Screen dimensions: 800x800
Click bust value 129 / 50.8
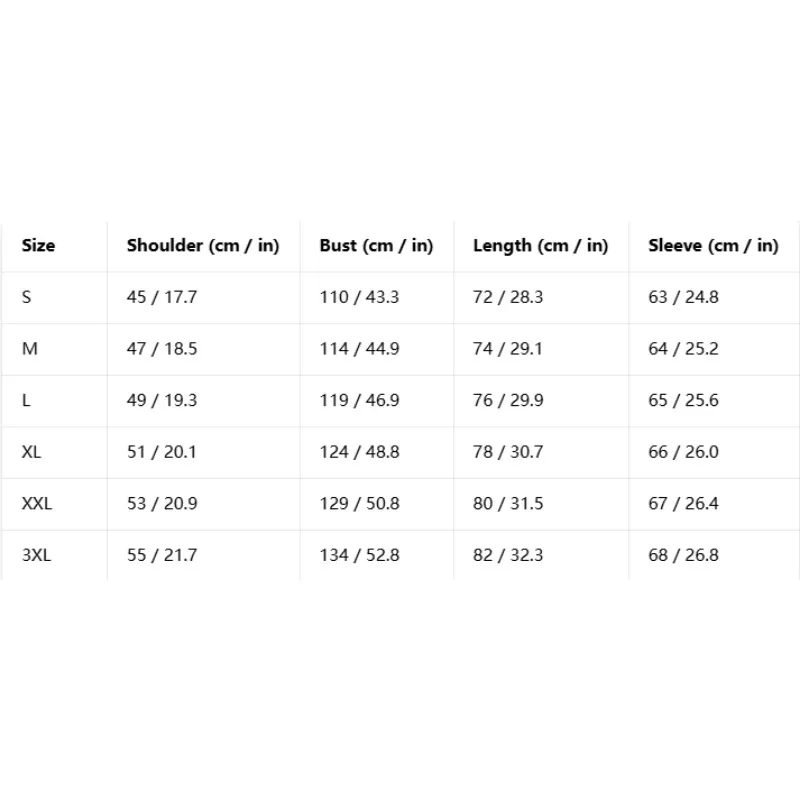pyautogui.click(x=359, y=503)
